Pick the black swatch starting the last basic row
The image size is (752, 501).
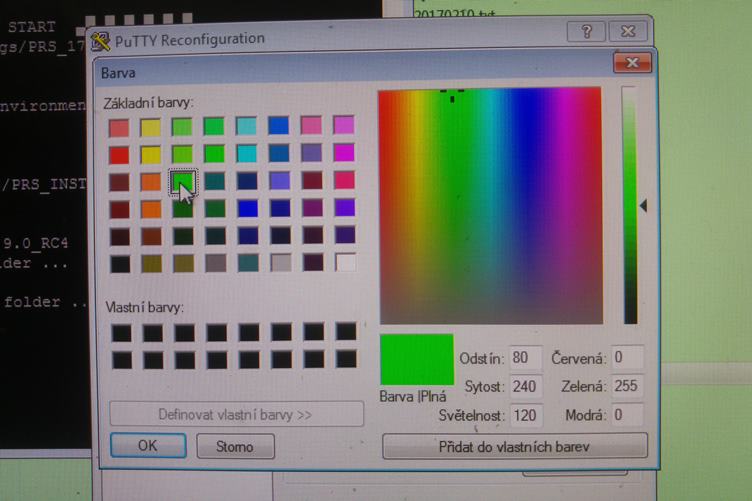pyautogui.click(x=120, y=265)
